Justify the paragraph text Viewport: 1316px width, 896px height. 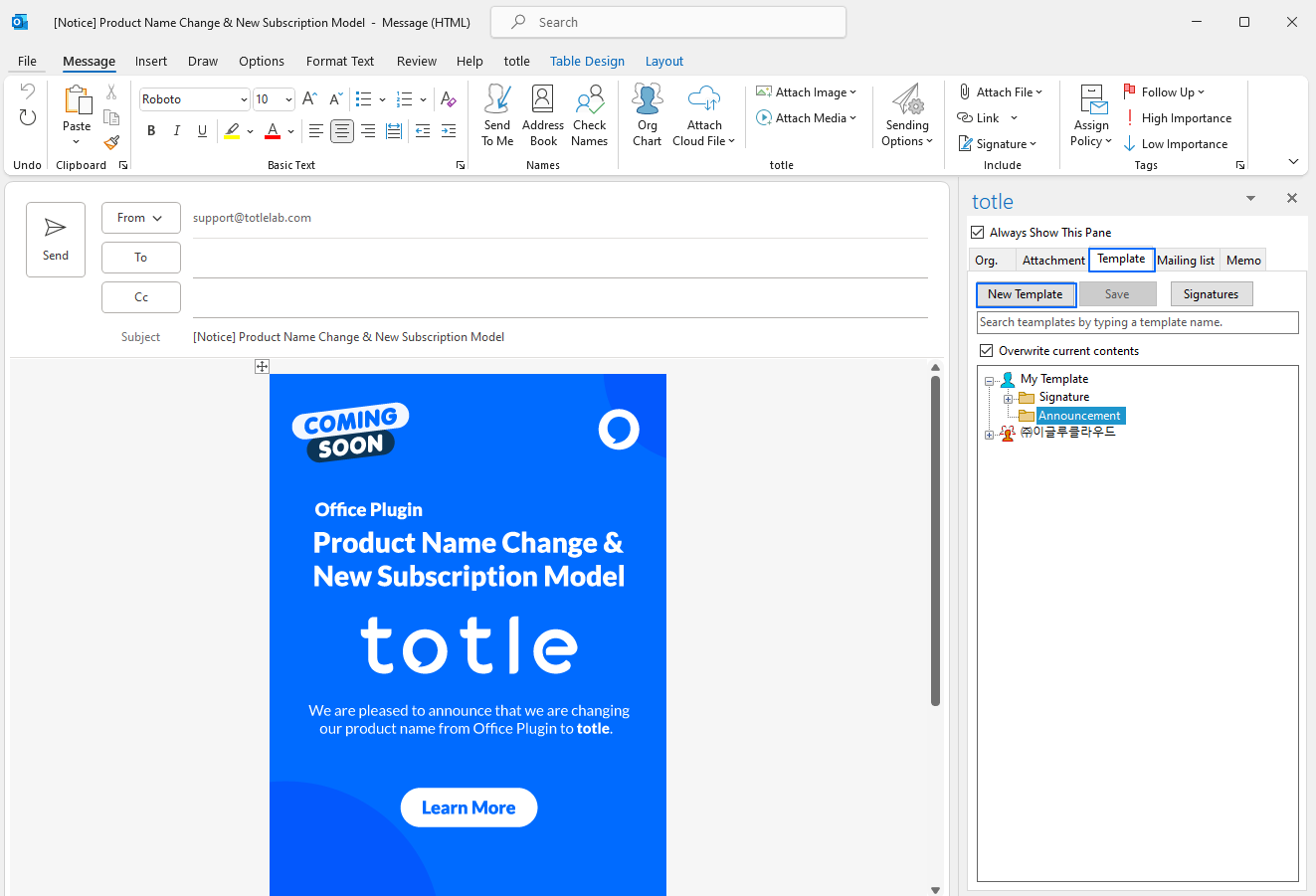[x=394, y=130]
